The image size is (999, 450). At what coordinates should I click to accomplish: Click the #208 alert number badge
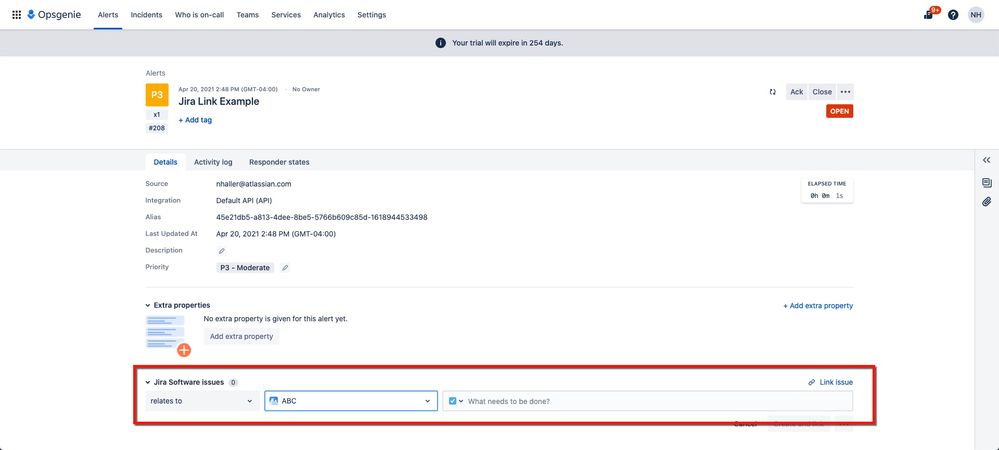(157, 128)
